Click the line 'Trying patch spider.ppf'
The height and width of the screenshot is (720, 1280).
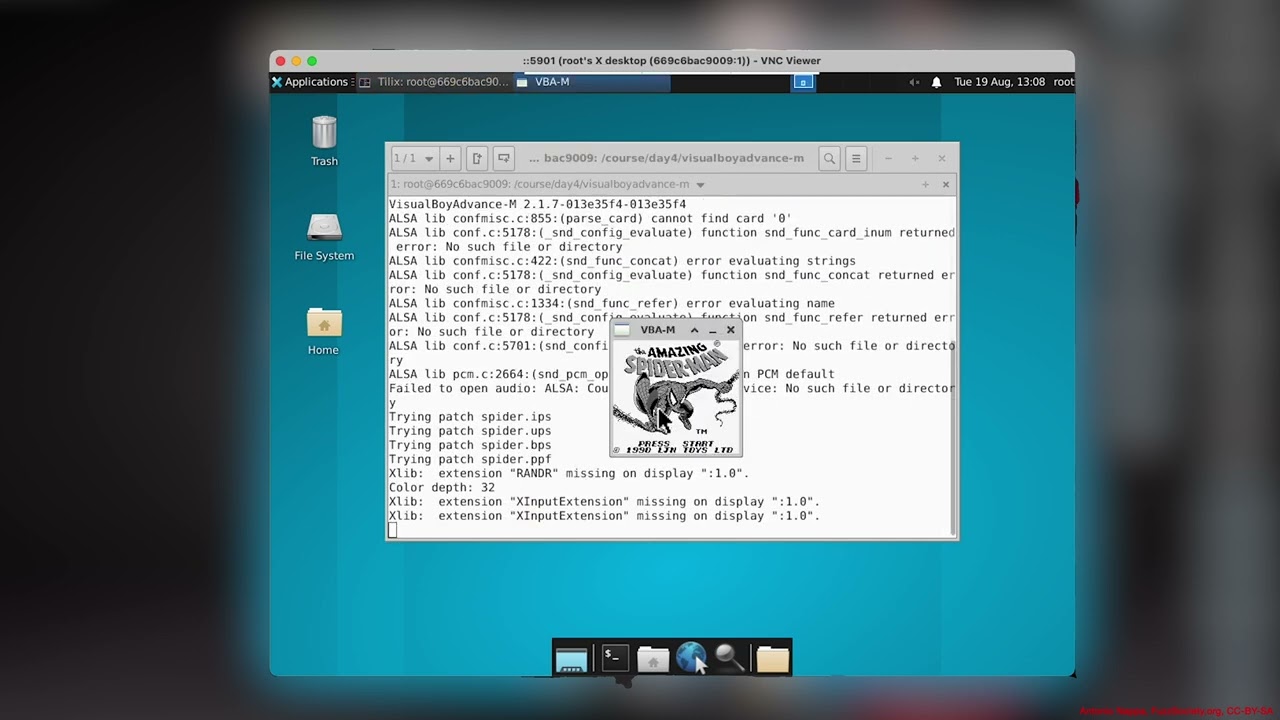470,459
